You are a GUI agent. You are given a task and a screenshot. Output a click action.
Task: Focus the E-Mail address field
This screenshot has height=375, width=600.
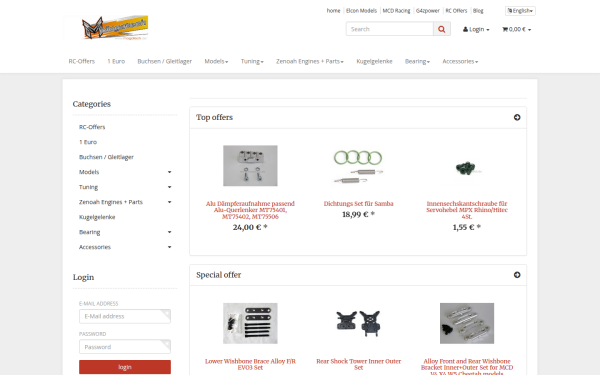coord(125,316)
